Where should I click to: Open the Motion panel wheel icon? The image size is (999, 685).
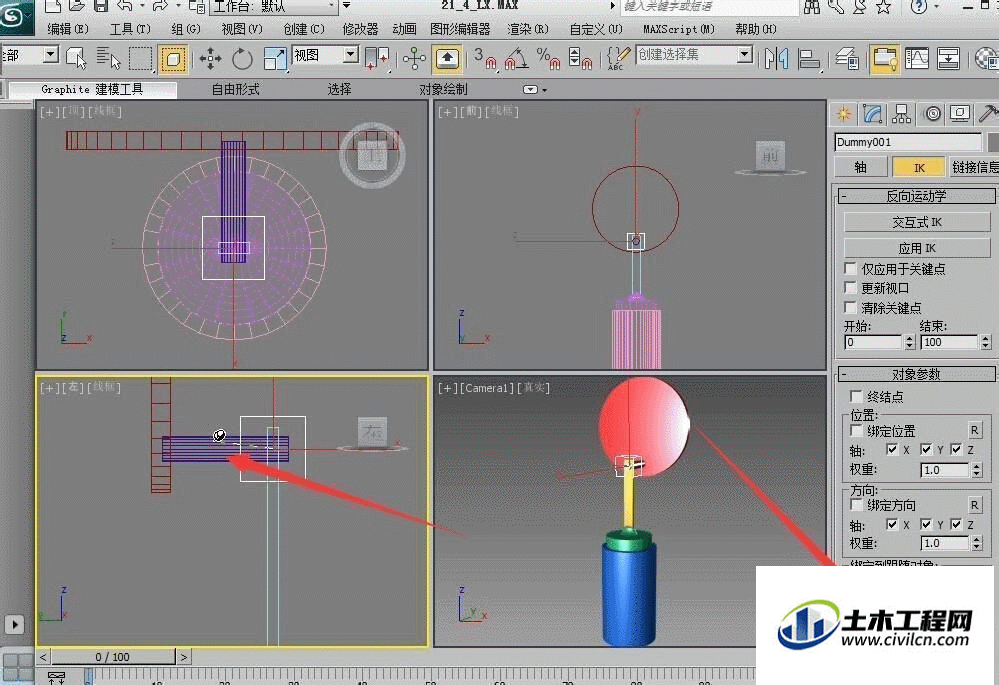(x=932, y=114)
